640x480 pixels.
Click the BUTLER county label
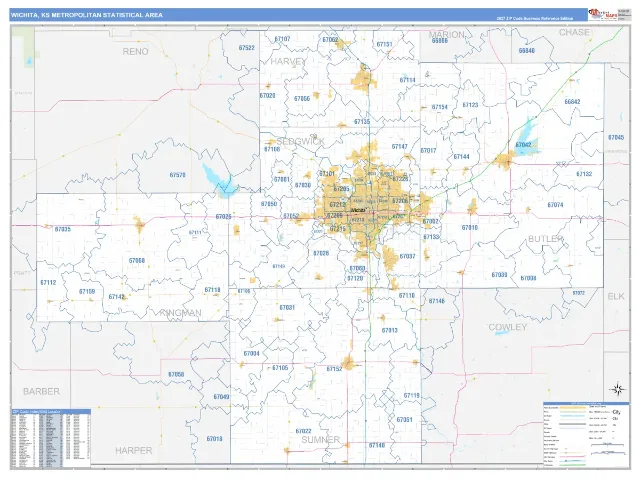546,238
